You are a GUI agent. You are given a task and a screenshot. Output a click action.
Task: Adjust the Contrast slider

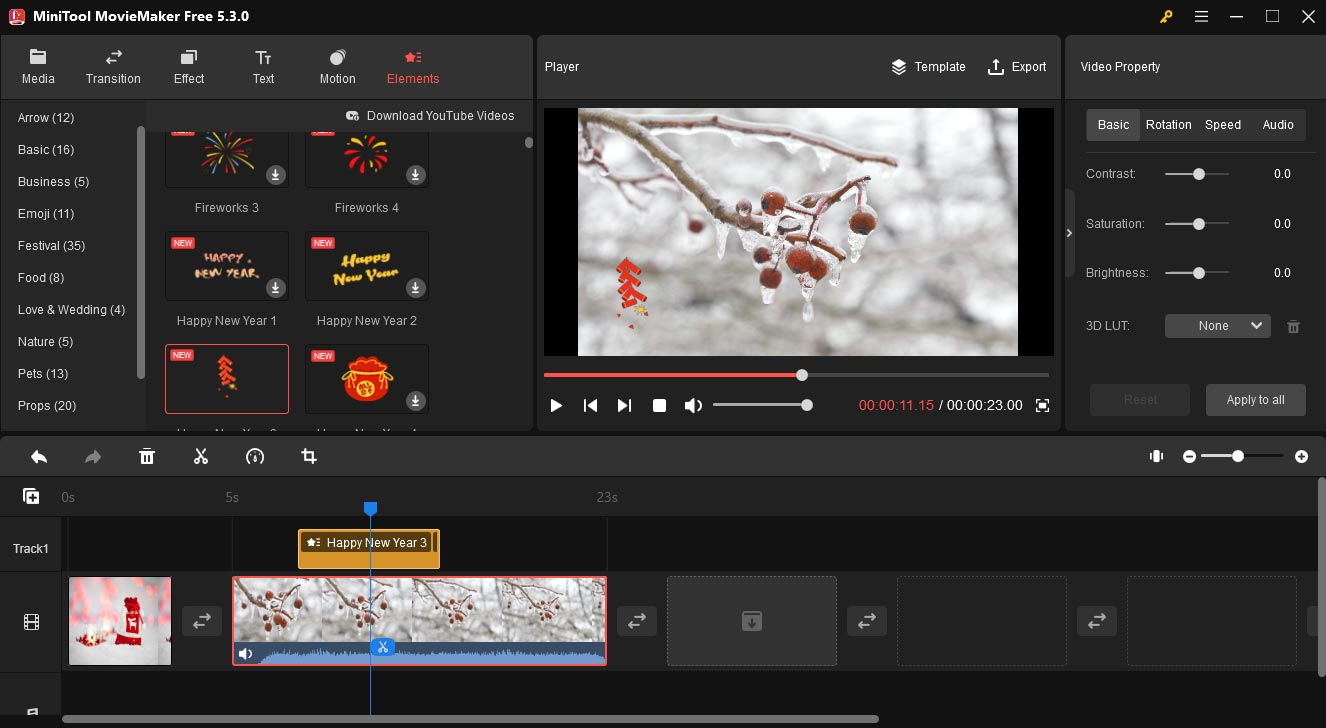(x=1197, y=174)
